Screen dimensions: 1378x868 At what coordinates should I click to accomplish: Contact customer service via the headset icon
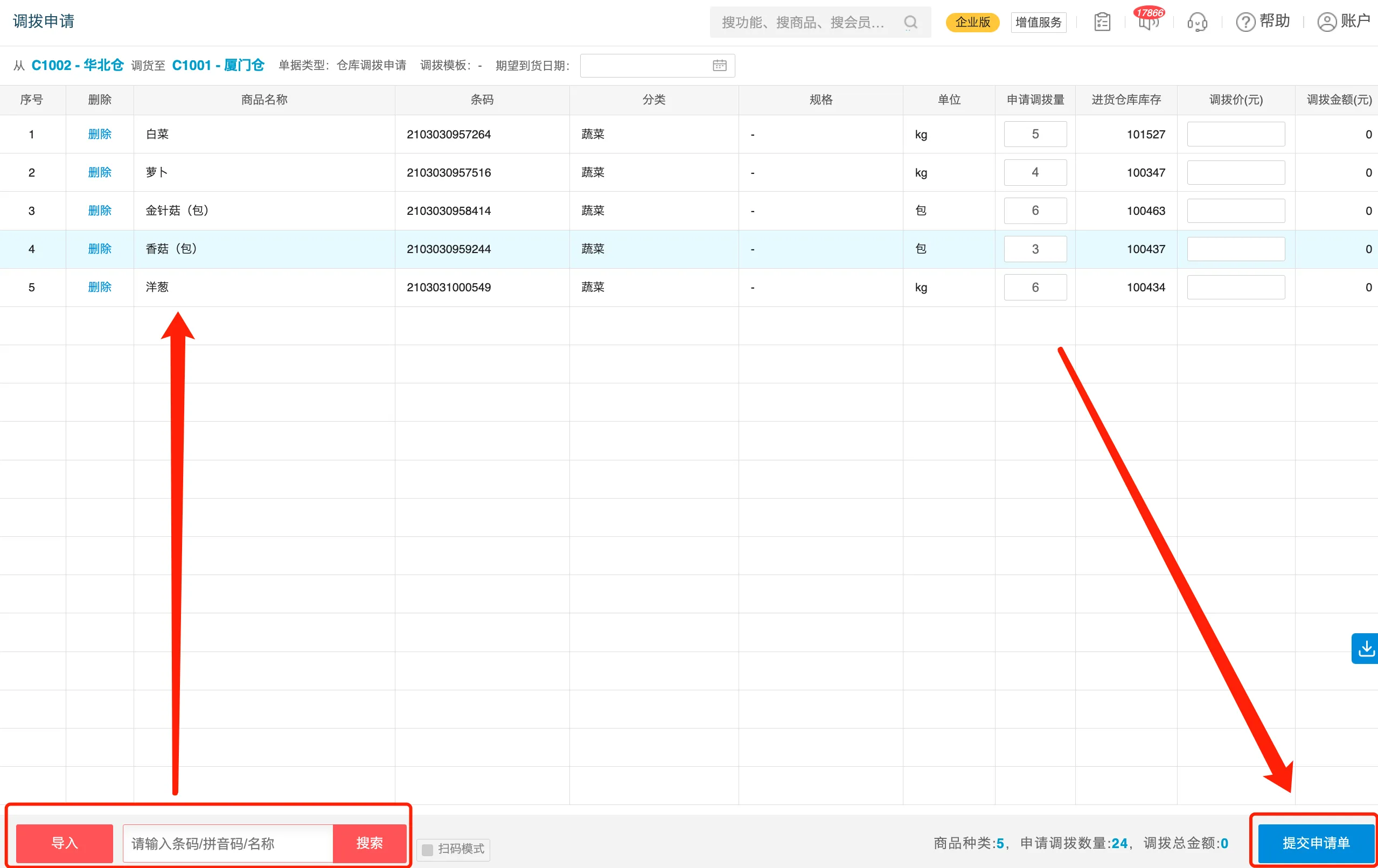[x=1196, y=22]
